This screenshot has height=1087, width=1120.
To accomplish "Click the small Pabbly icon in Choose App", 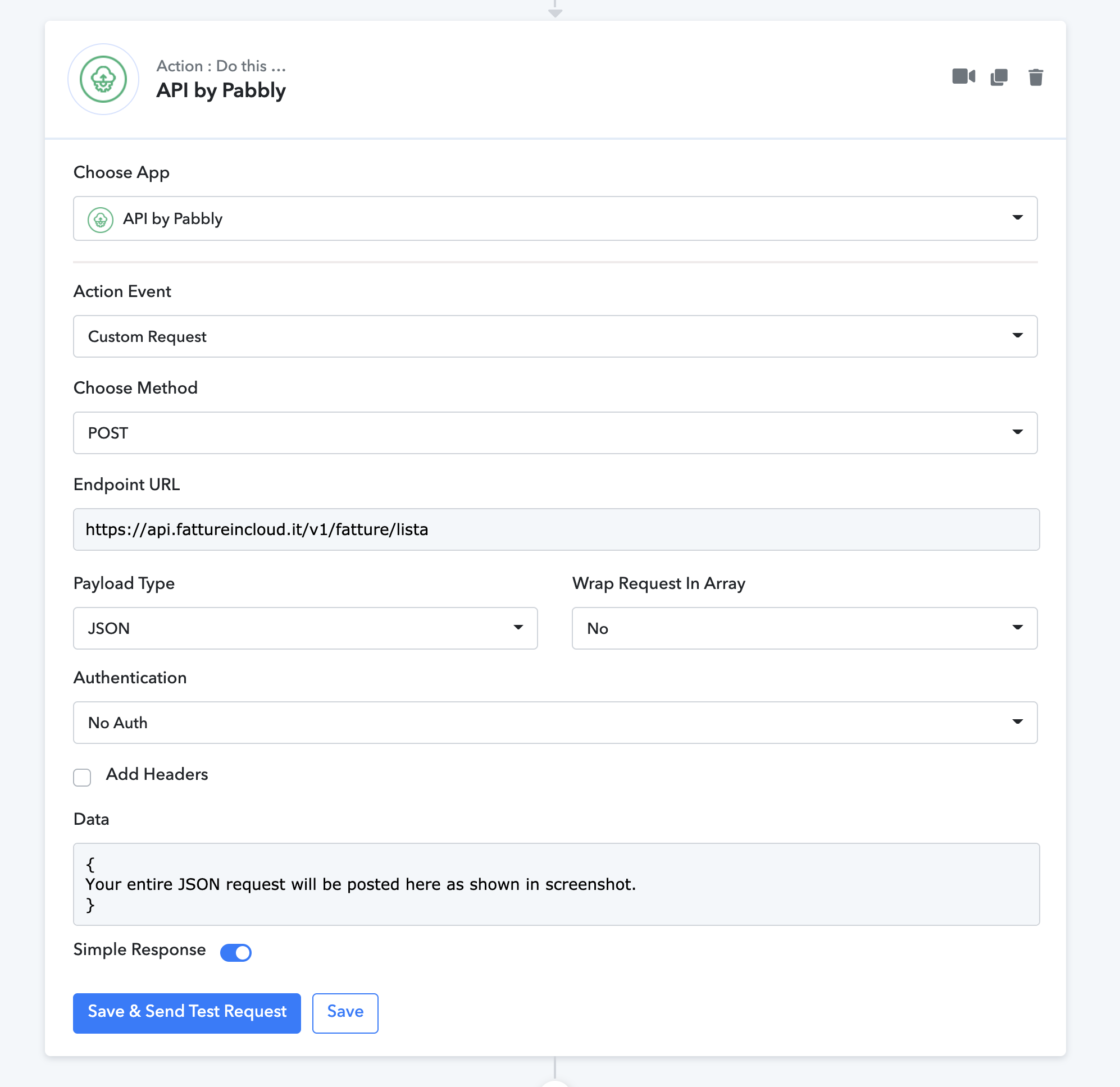I will pos(101,220).
